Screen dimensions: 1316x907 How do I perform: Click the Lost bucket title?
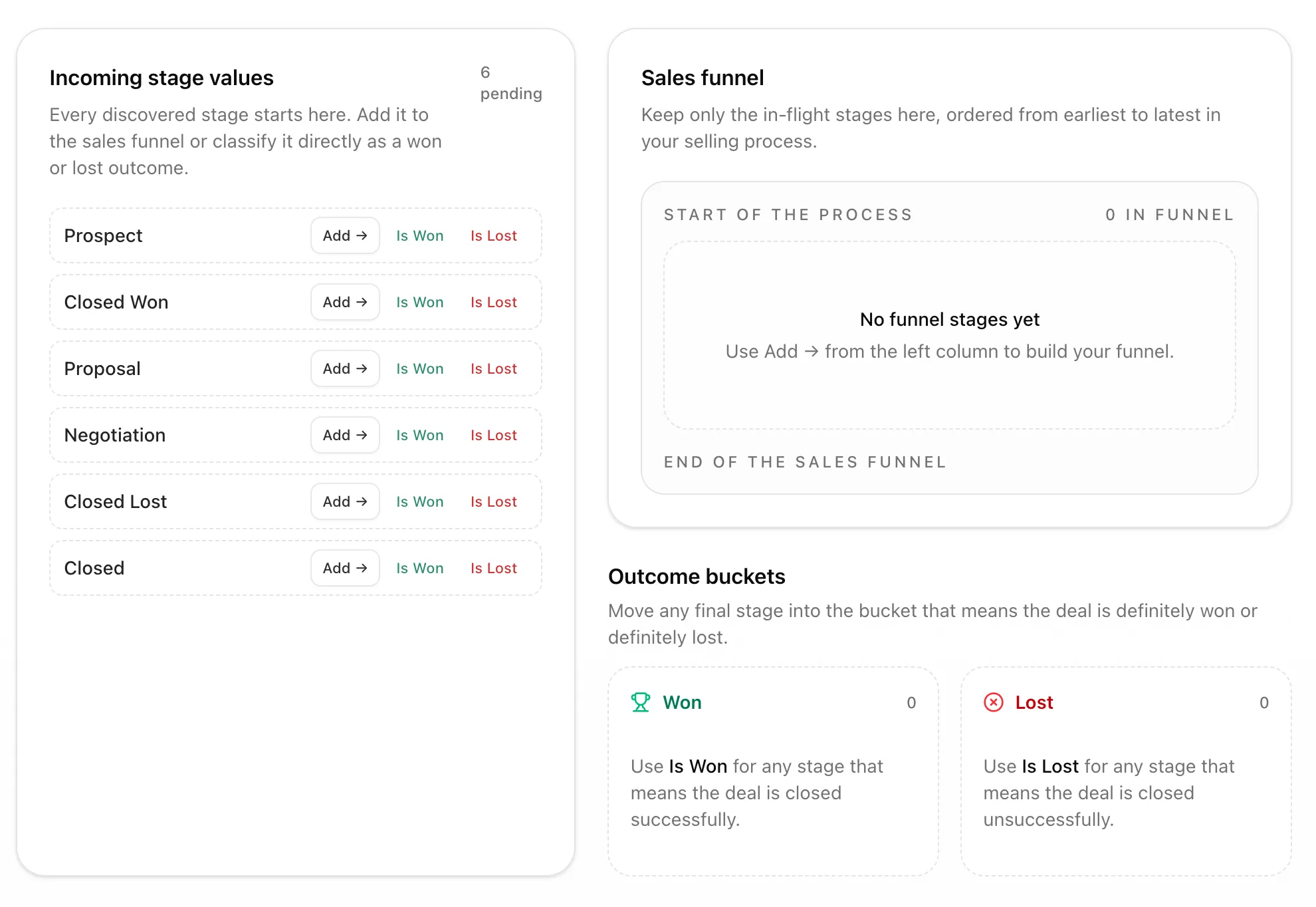coord(1034,702)
